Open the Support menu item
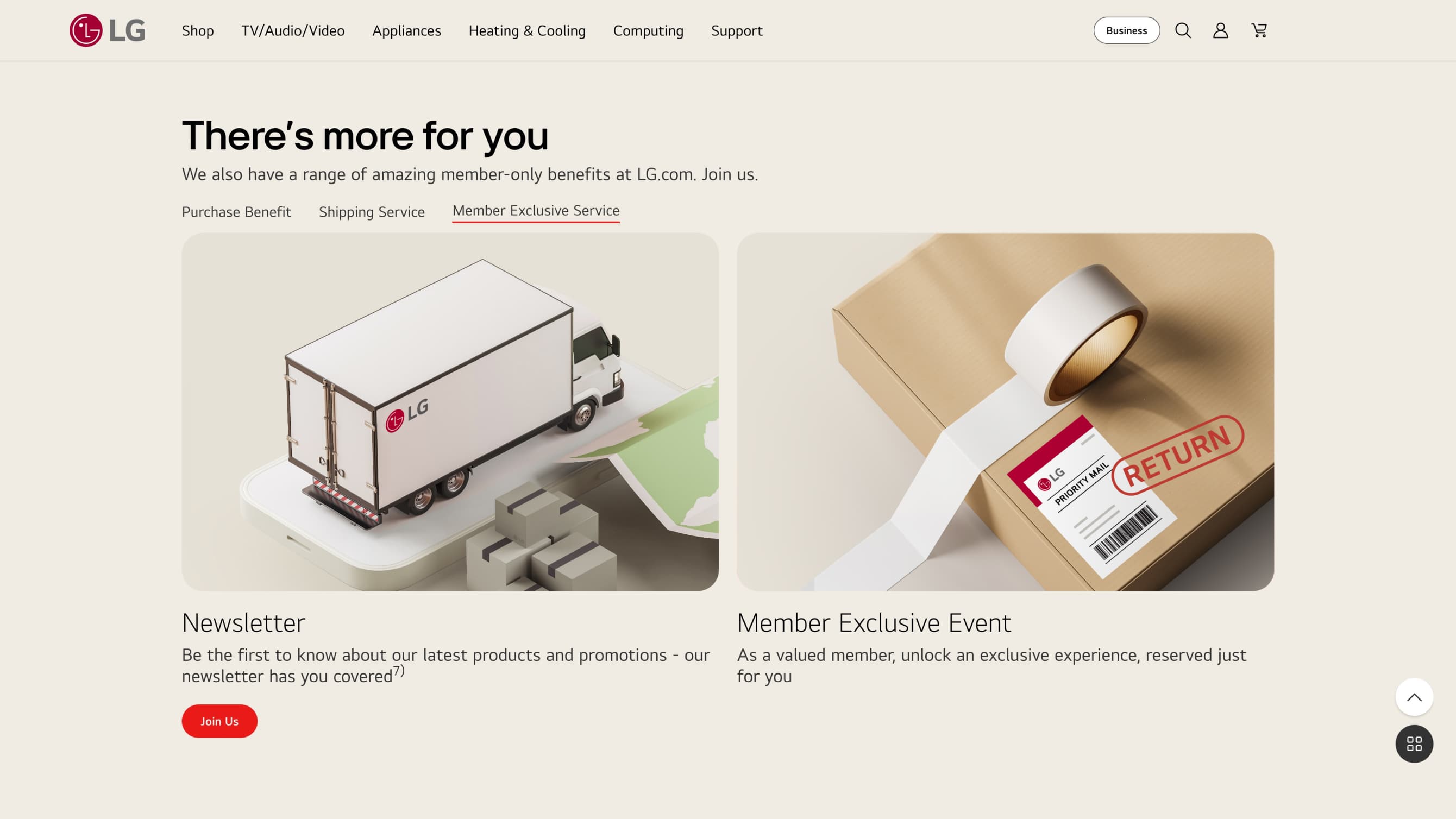 pos(737,30)
